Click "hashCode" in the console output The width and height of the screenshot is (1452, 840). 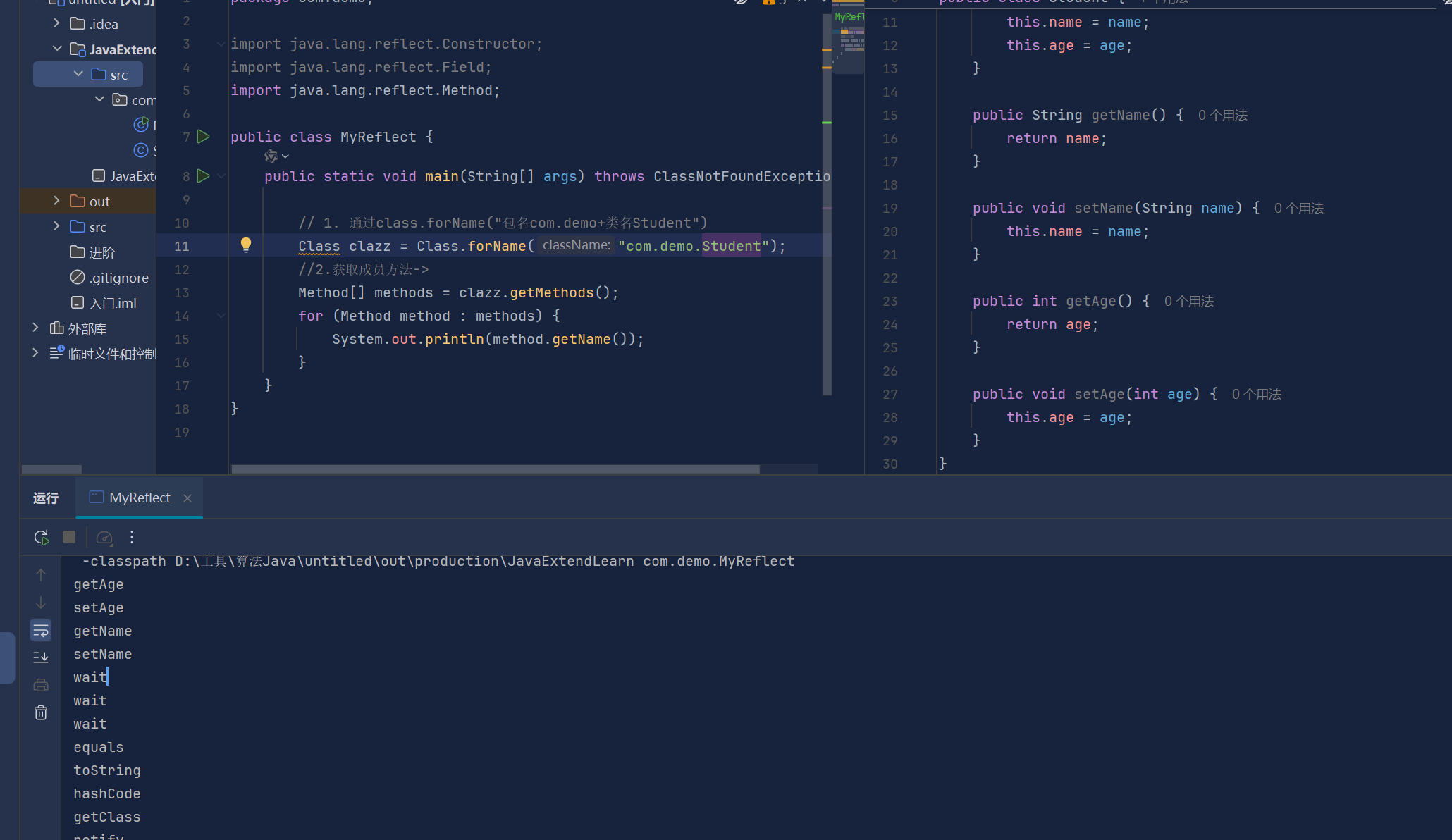click(x=107, y=793)
